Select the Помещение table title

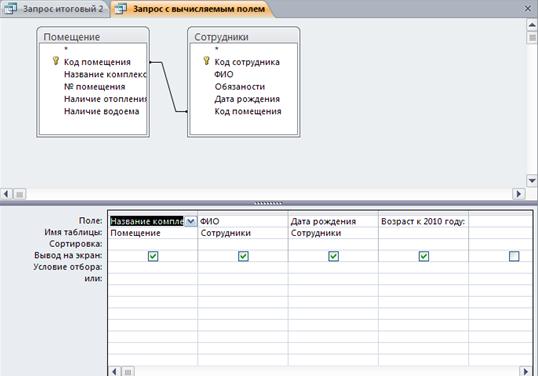72,37
